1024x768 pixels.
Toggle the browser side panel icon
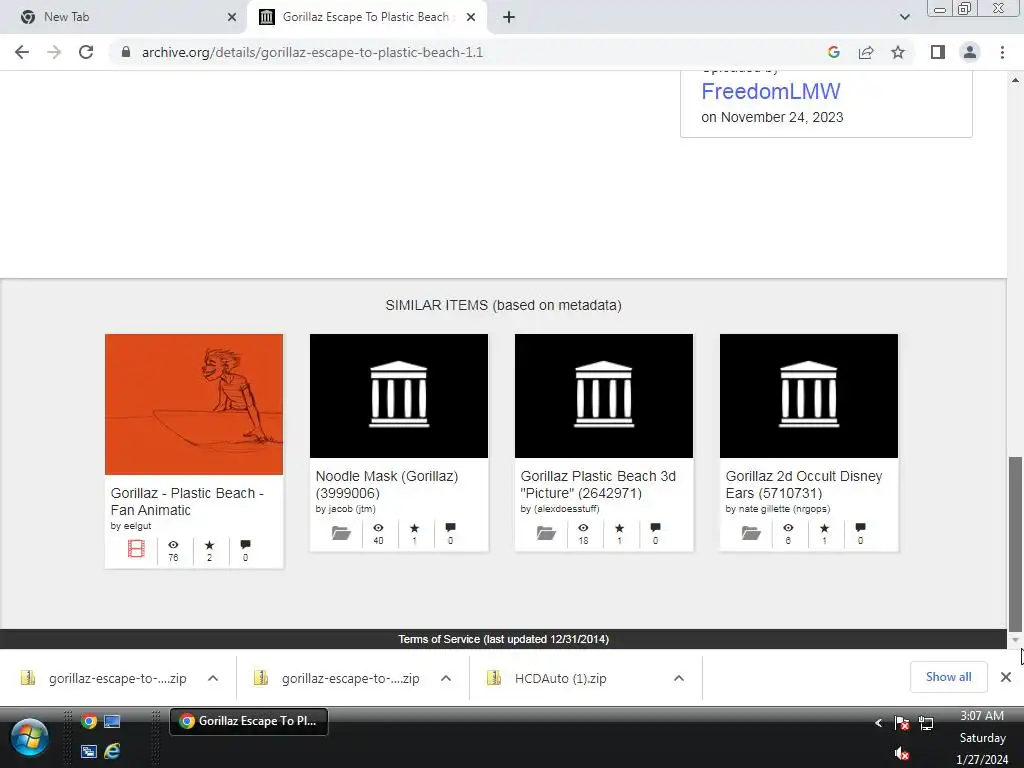pyautogui.click(x=938, y=52)
